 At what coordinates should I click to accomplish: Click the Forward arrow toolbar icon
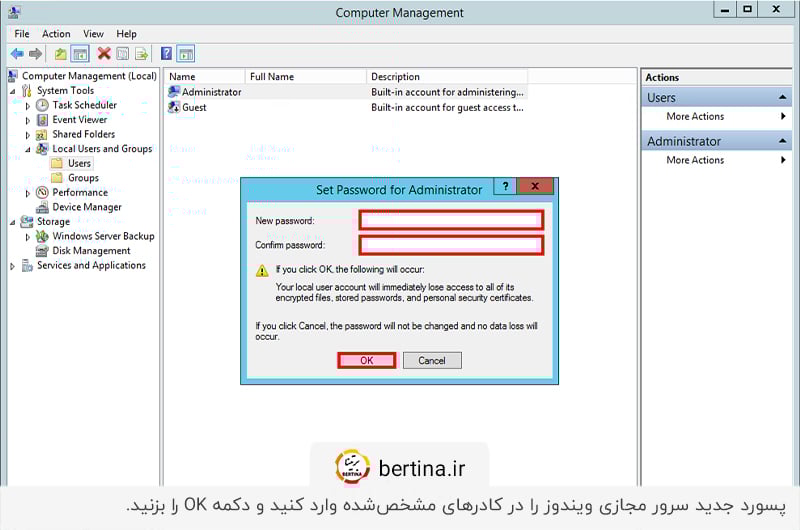coord(35,54)
